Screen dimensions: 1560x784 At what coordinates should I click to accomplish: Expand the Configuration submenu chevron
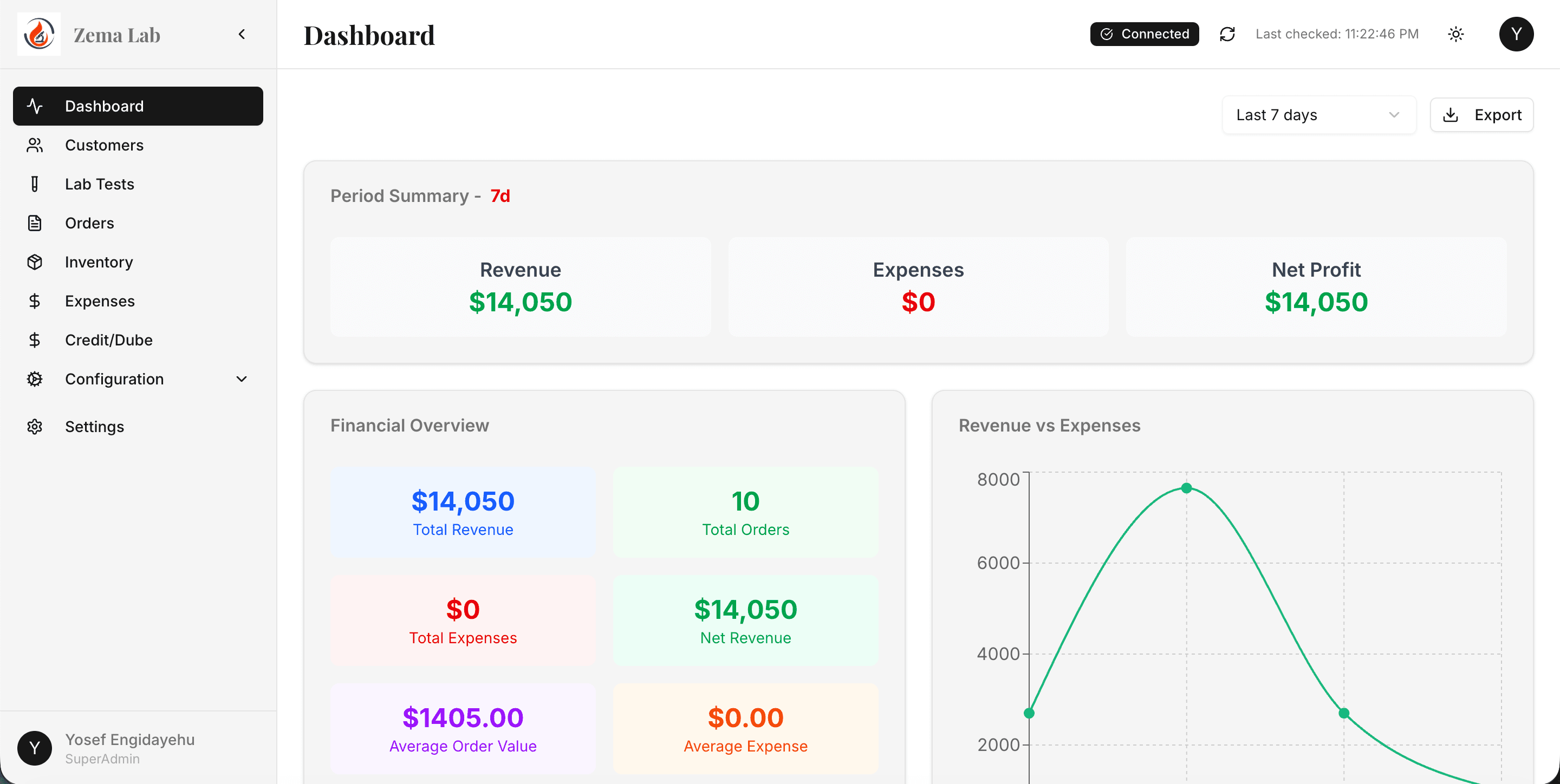tap(242, 379)
